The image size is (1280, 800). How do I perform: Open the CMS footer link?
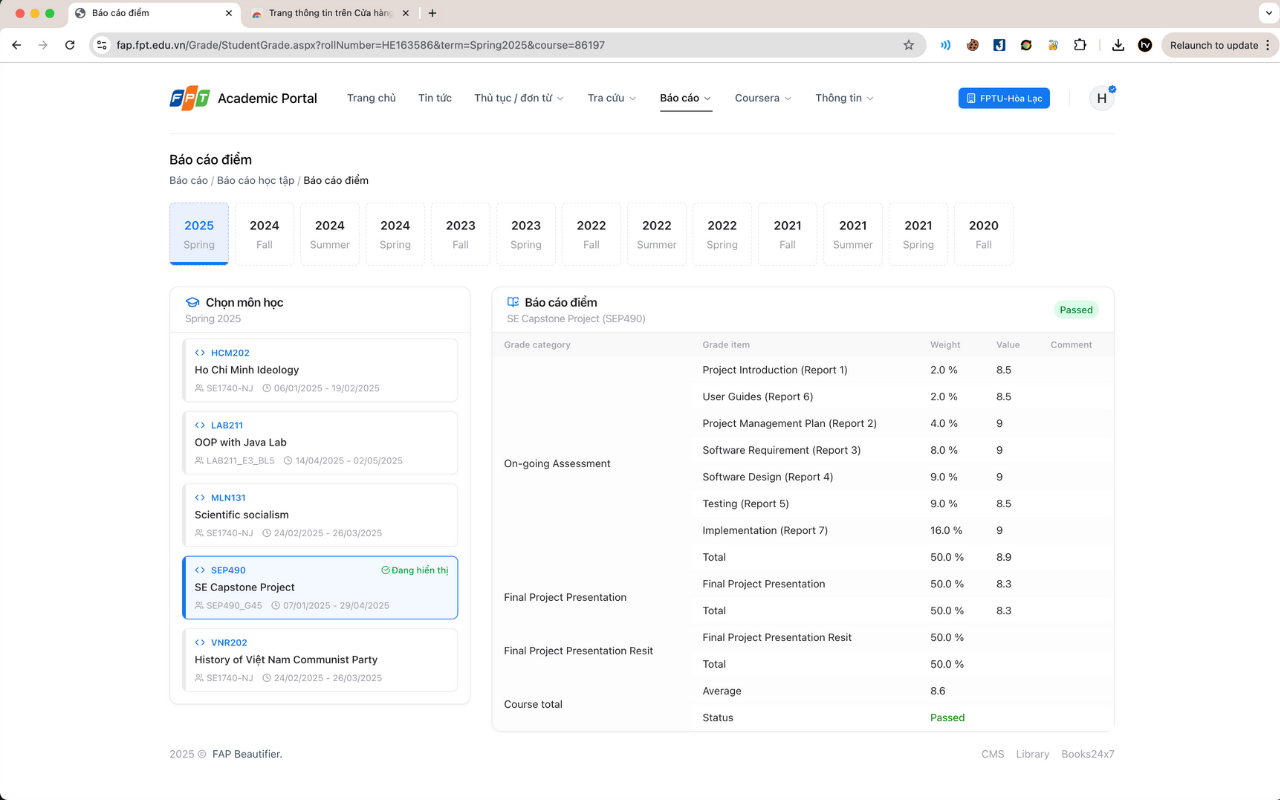click(x=992, y=754)
